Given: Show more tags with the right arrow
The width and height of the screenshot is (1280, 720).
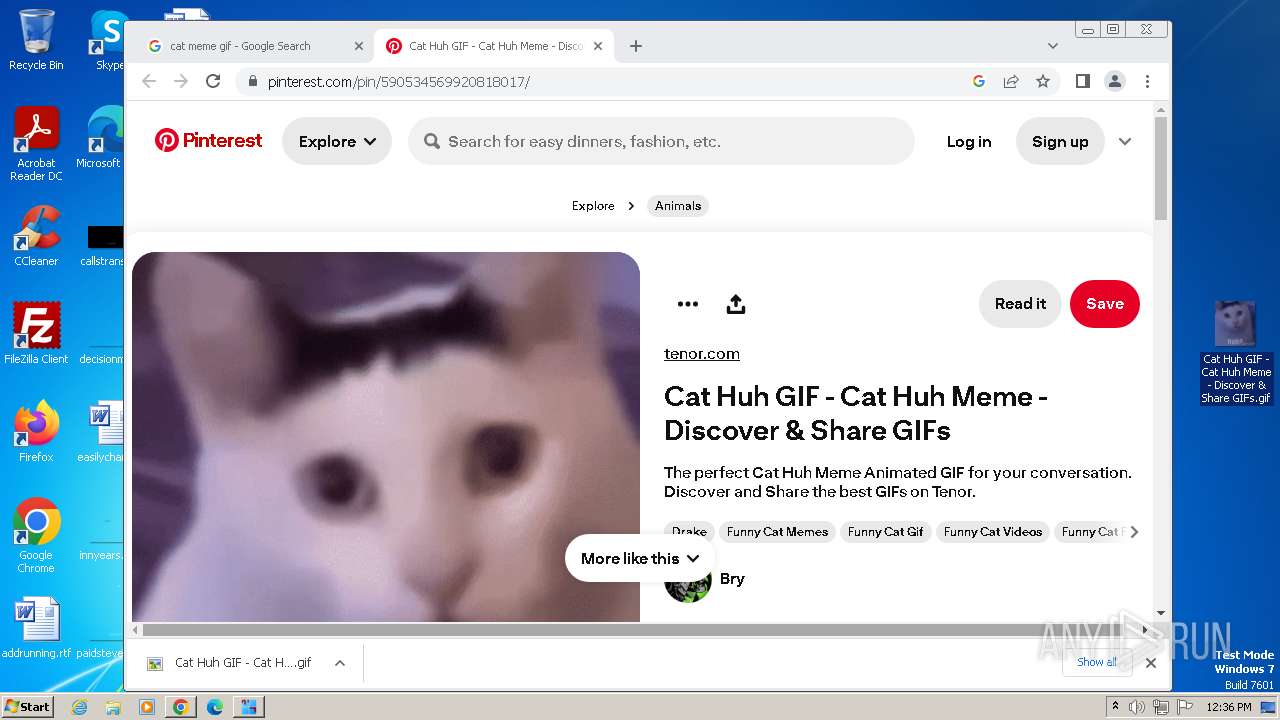Looking at the screenshot, I should pos(1134,532).
